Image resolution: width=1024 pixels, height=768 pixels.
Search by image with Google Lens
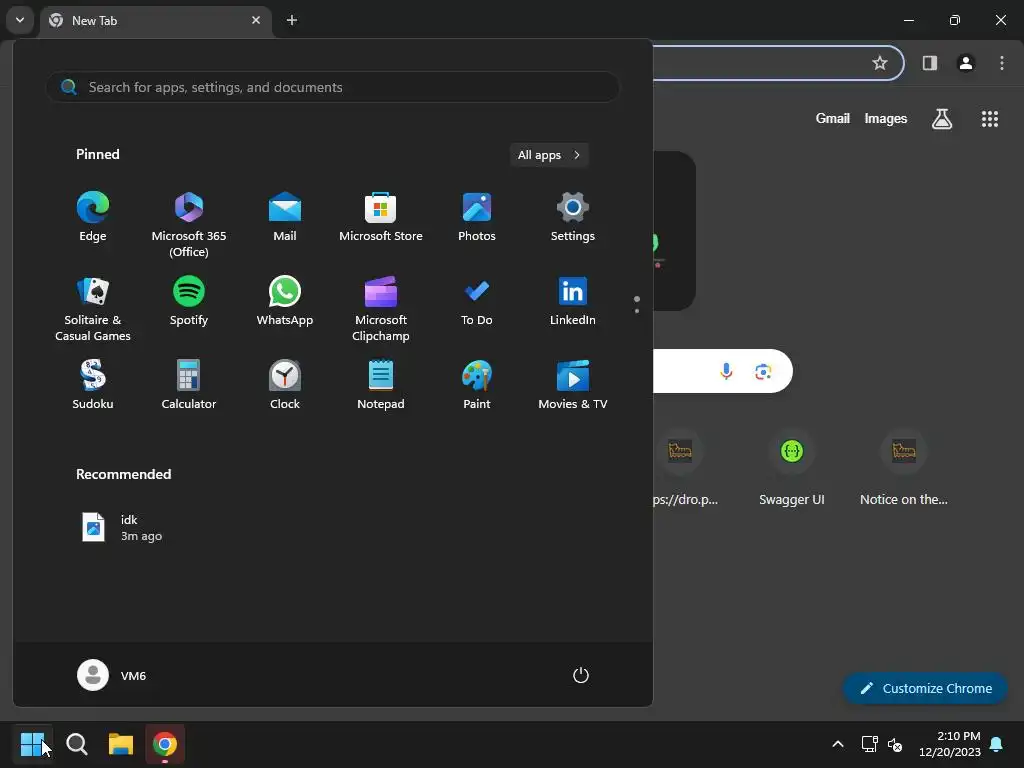click(x=763, y=372)
